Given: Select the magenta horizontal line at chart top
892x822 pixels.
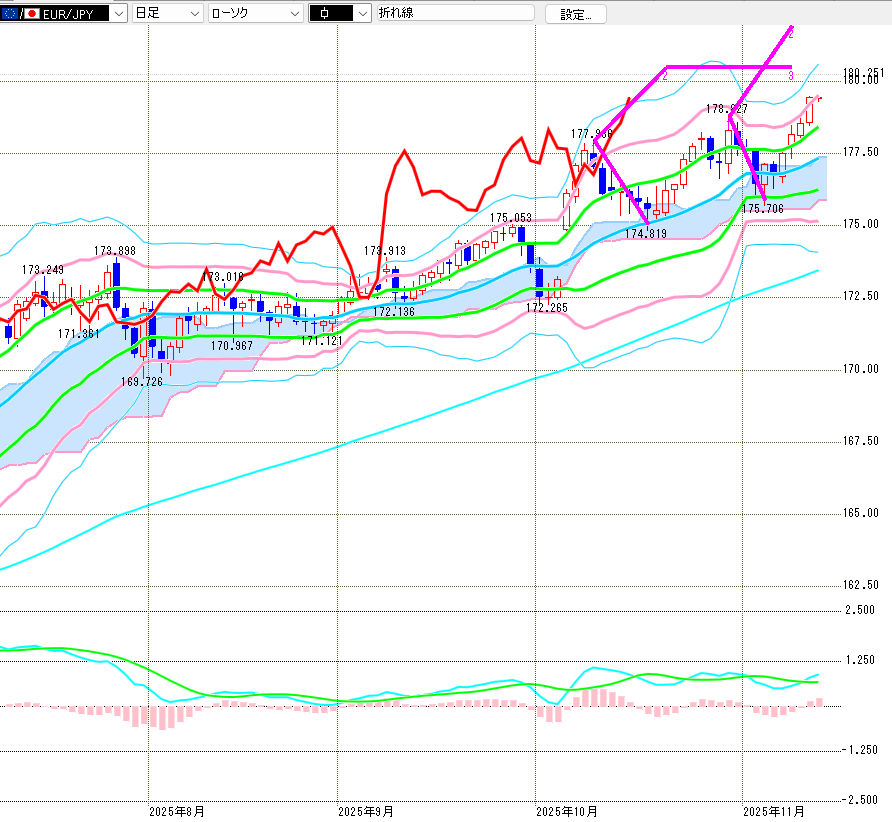Looking at the screenshot, I should coord(728,67).
